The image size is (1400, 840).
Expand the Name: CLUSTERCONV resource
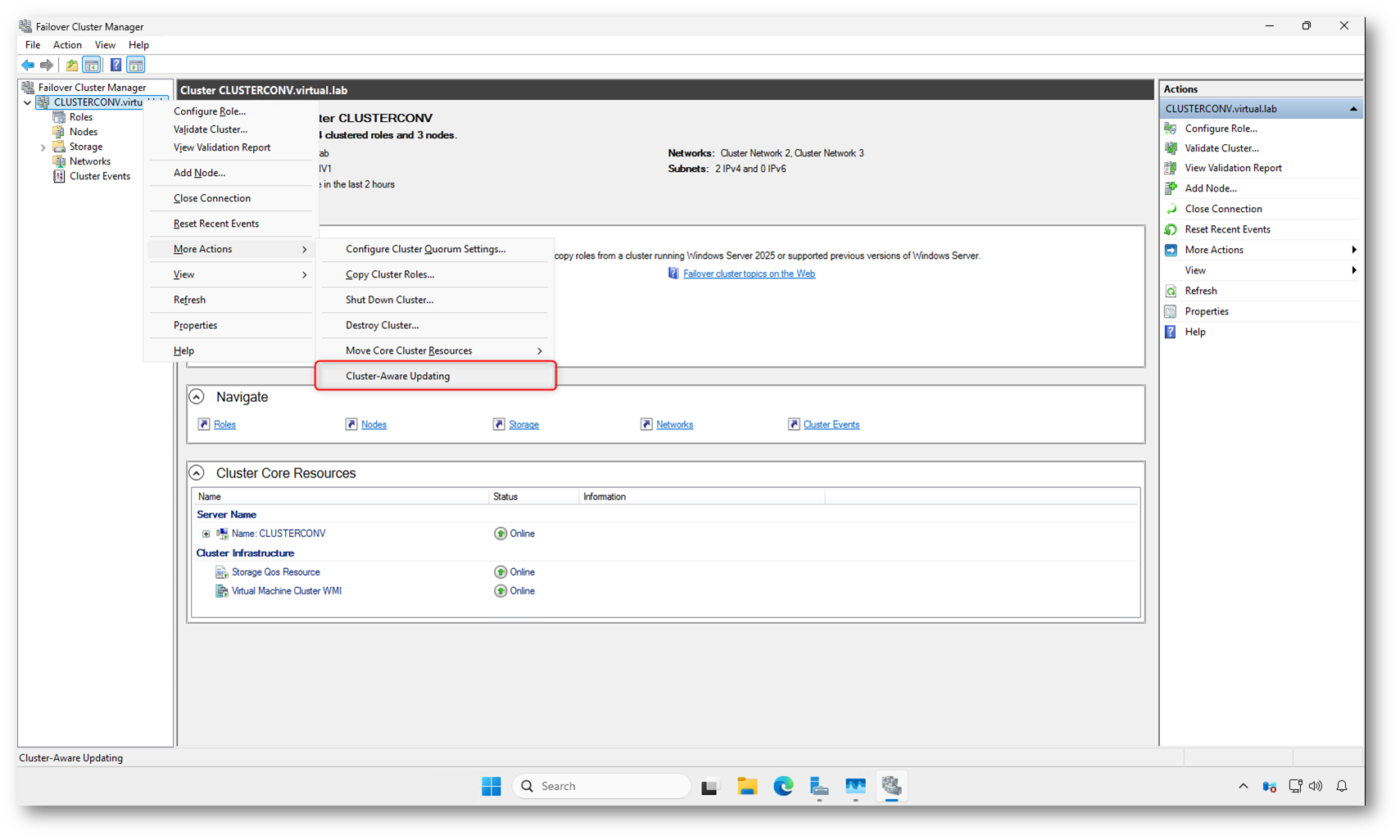pyautogui.click(x=206, y=534)
